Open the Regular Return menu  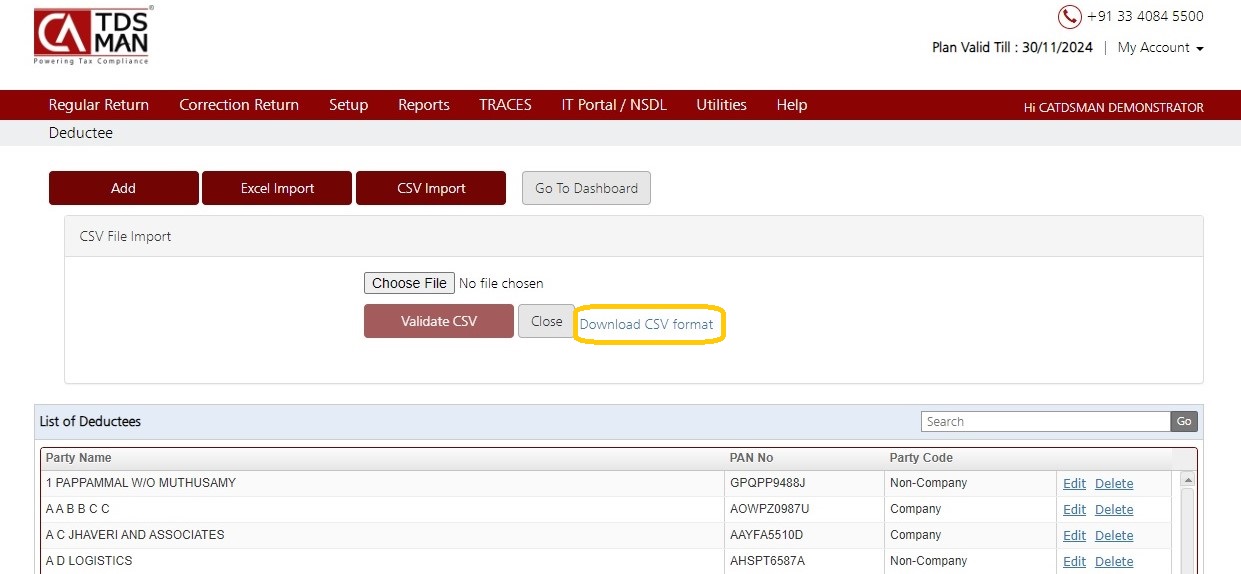(x=99, y=105)
